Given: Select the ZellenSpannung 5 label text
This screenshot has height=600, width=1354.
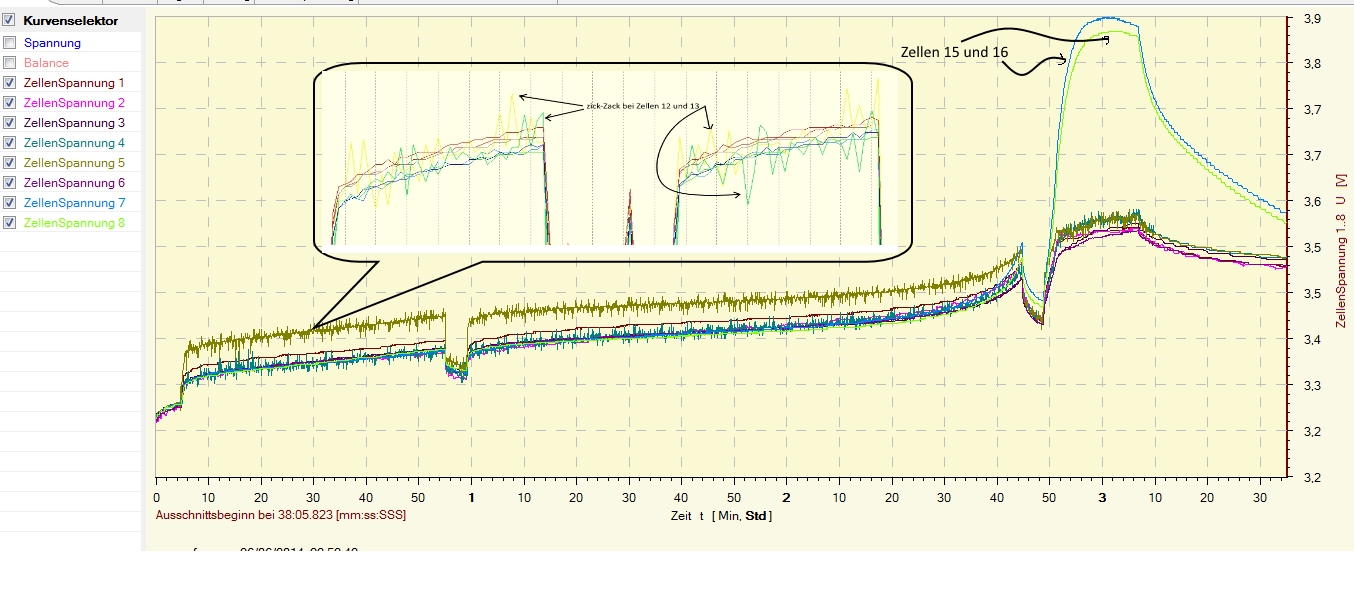Looking at the screenshot, I should pos(74,163).
